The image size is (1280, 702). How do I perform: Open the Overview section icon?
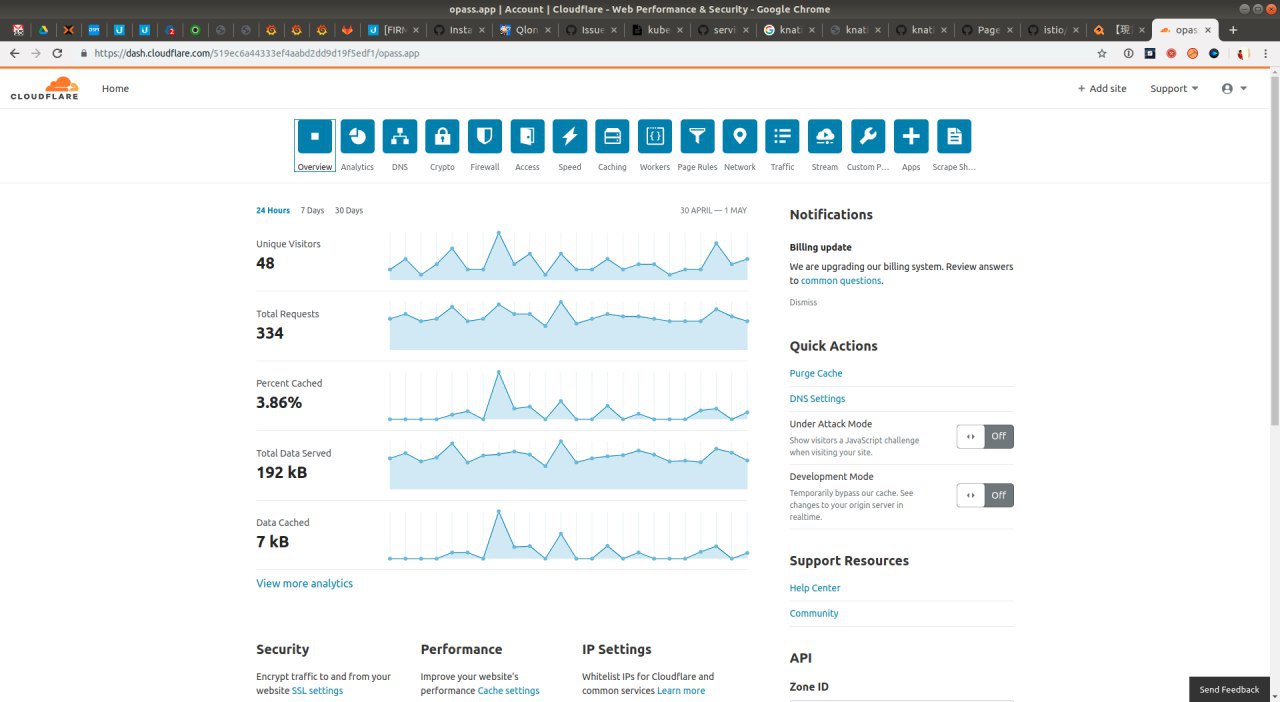coord(314,136)
